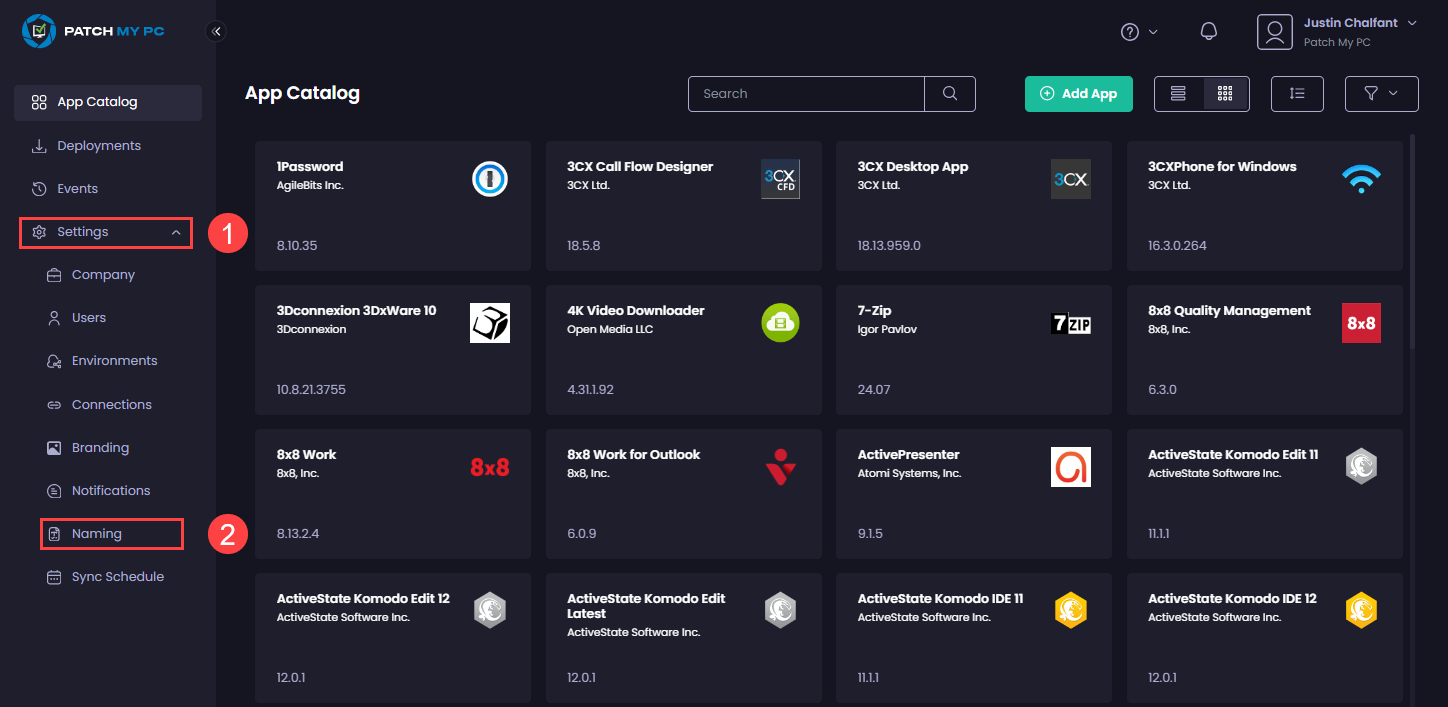Click the 8x8 Quality Management red icon
The width and height of the screenshot is (1448, 707).
pyautogui.click(x=1361, y=323)
